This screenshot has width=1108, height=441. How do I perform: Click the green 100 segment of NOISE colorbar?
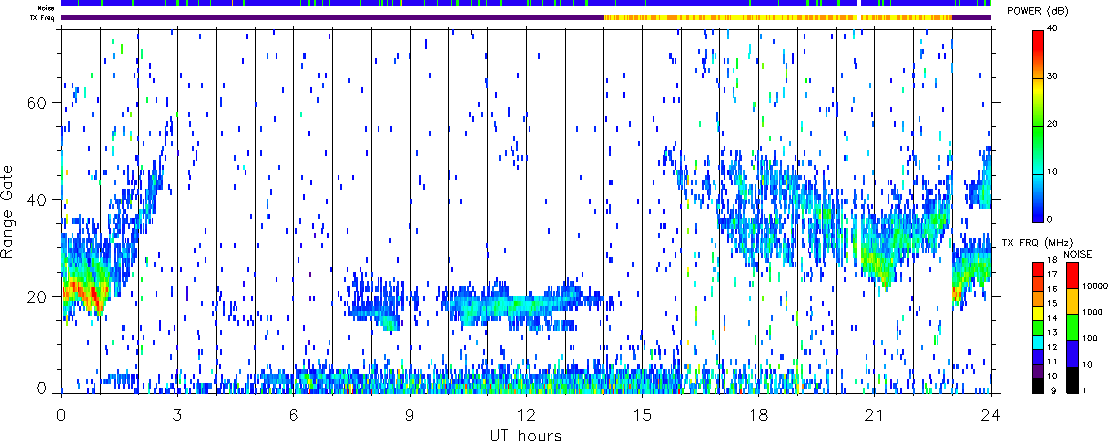point(1071,326)
